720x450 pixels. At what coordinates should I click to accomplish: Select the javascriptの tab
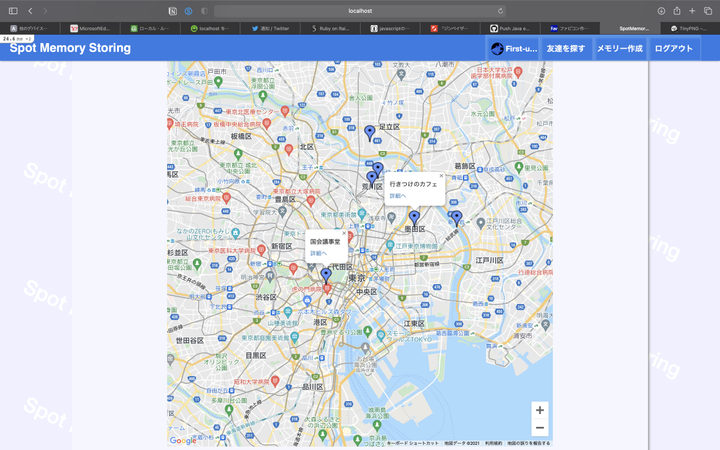(390, 28)
